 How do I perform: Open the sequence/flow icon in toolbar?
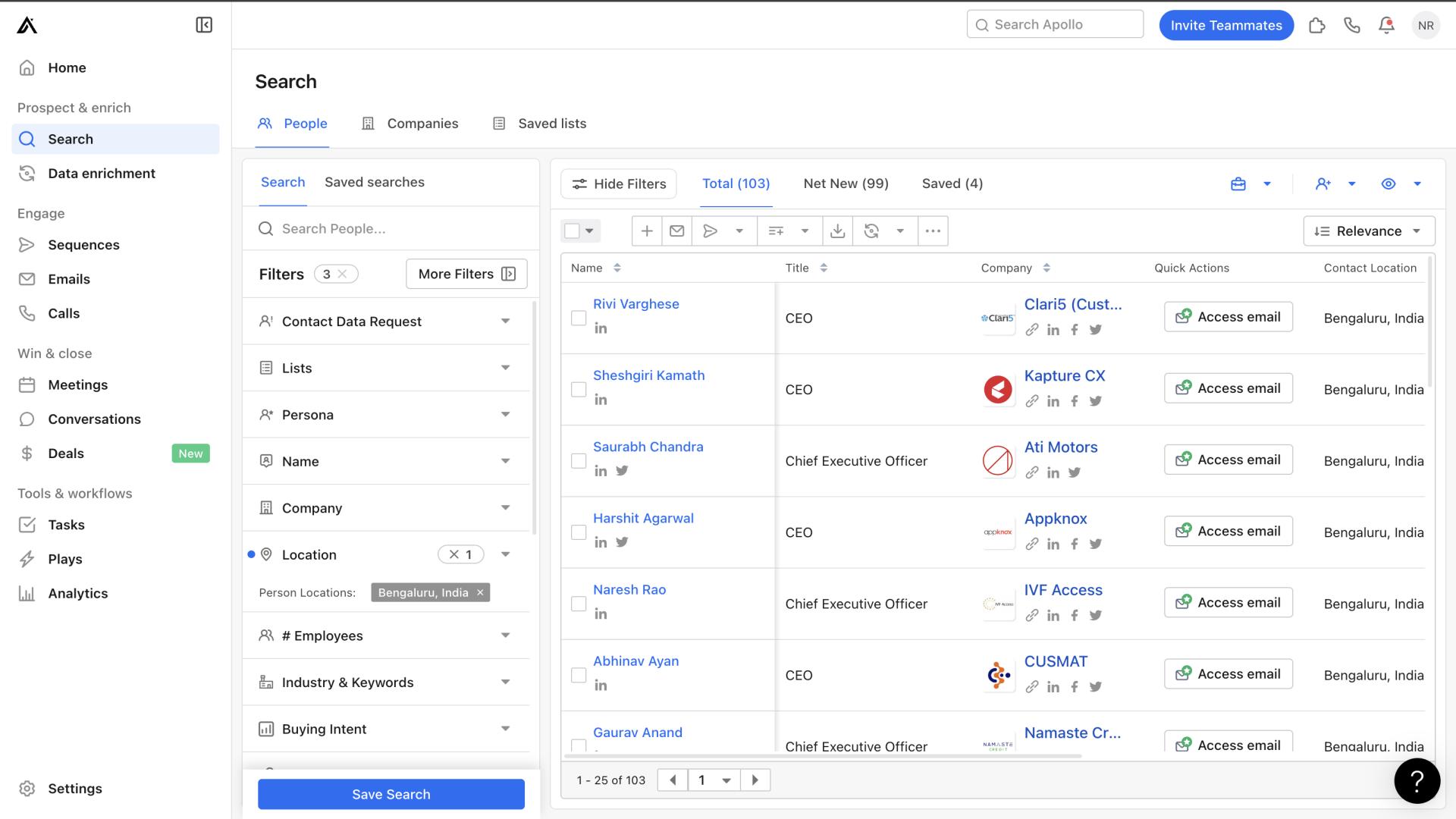(709, 230)
